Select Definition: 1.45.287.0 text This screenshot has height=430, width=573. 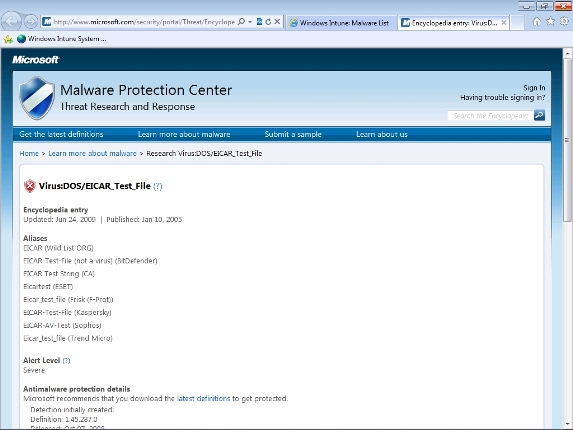(x=64, y=419)
